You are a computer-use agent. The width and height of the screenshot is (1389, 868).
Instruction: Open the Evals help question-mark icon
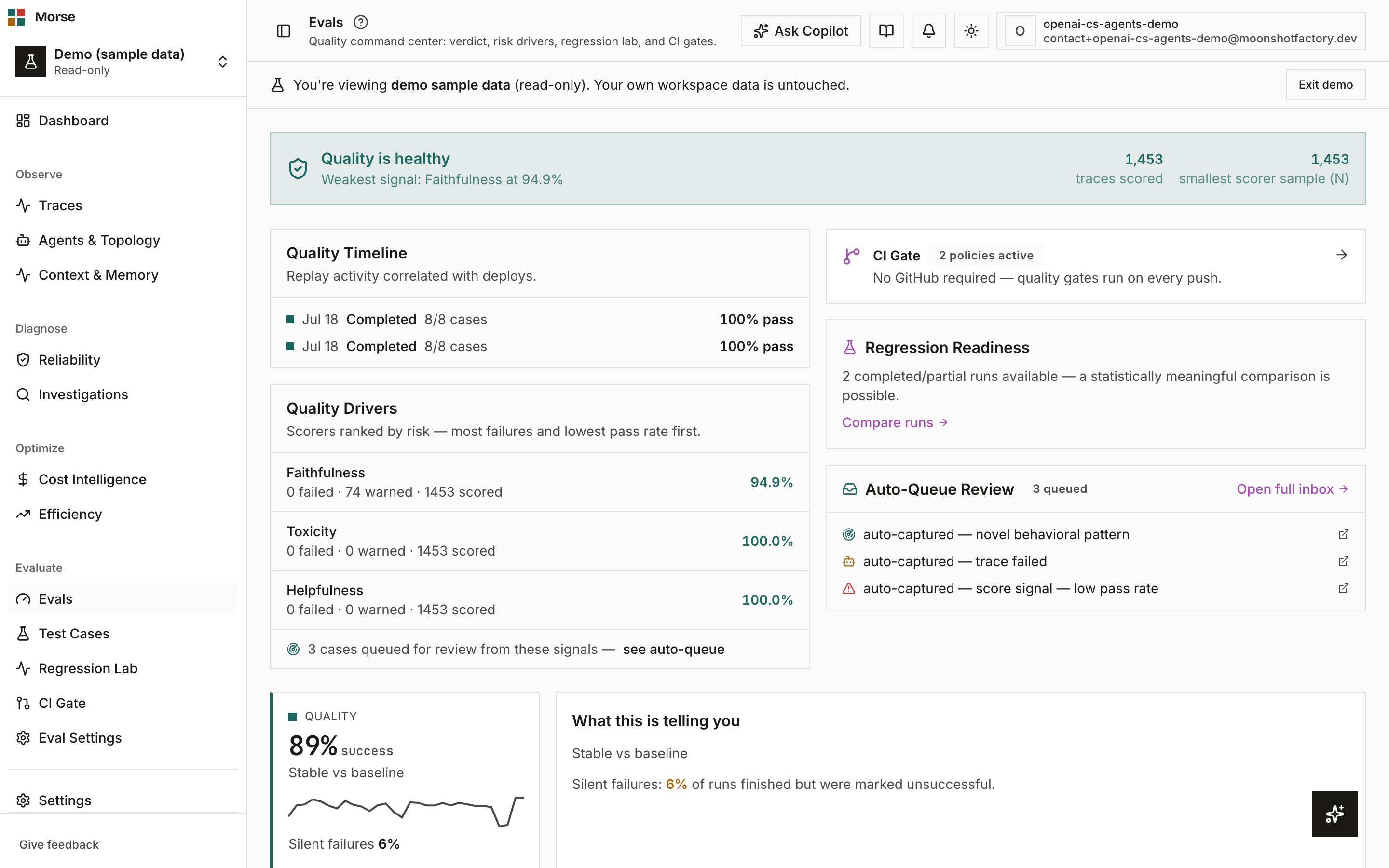pos(360,22)
